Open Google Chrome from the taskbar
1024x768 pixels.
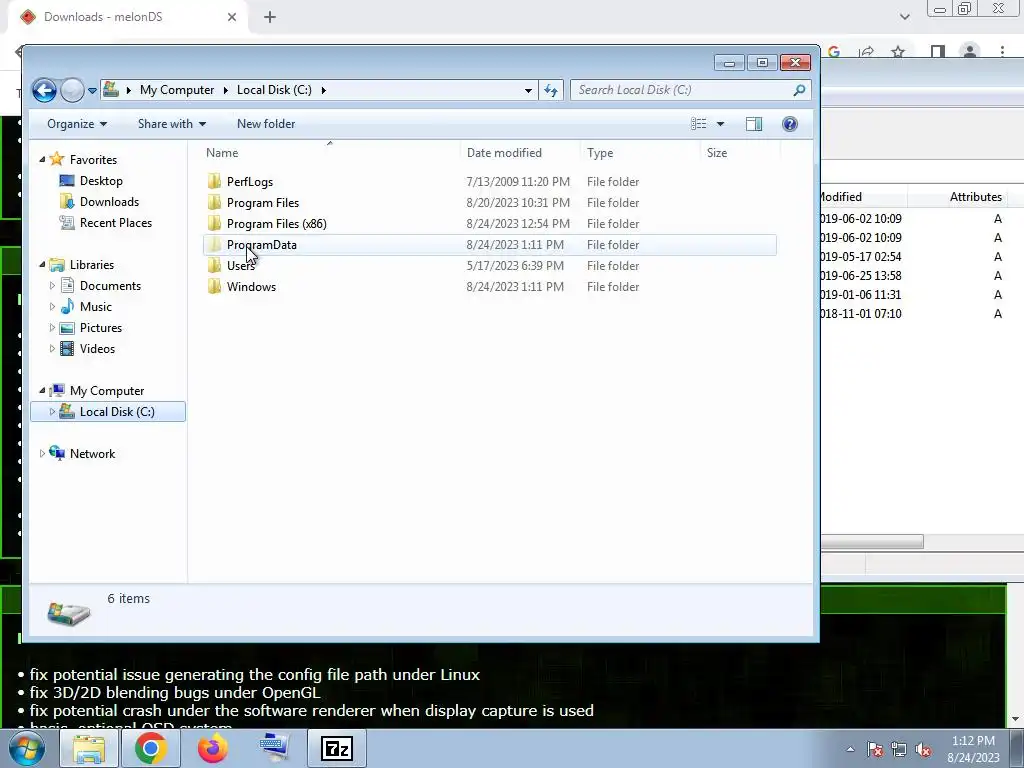coord(150,748)
